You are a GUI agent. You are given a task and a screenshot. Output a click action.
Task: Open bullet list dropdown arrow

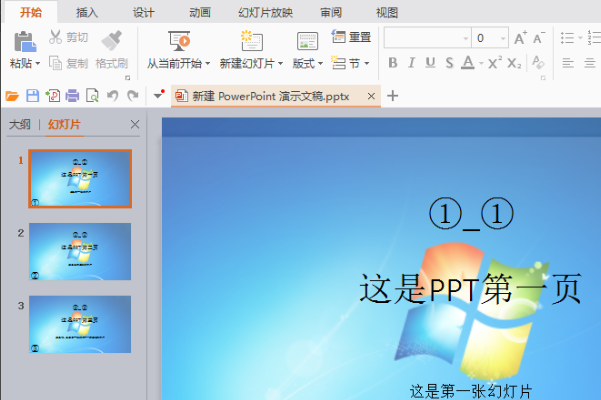click(580, 38)
